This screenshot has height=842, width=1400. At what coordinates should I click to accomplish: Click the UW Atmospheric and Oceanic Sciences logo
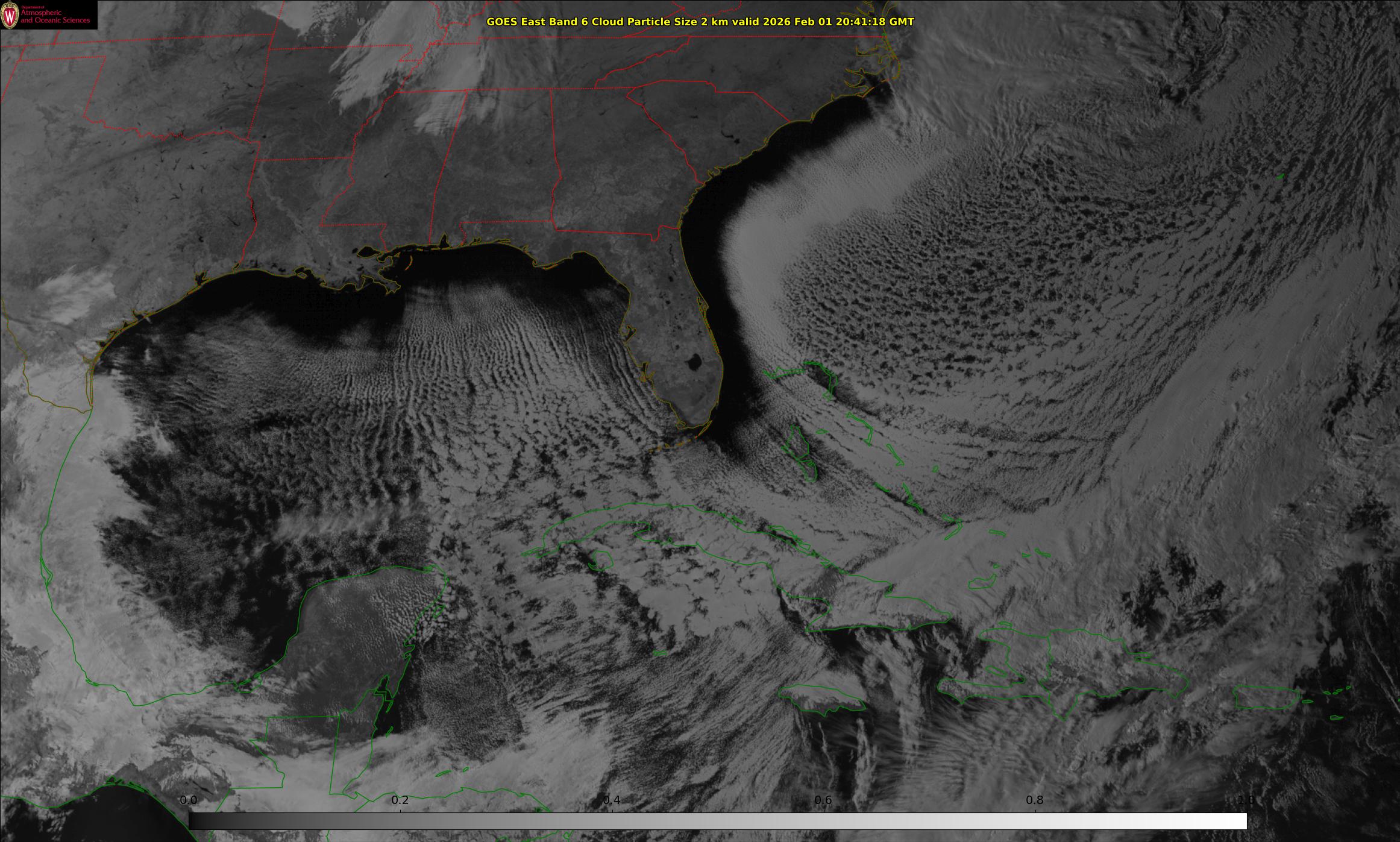(x=48, y=14)
